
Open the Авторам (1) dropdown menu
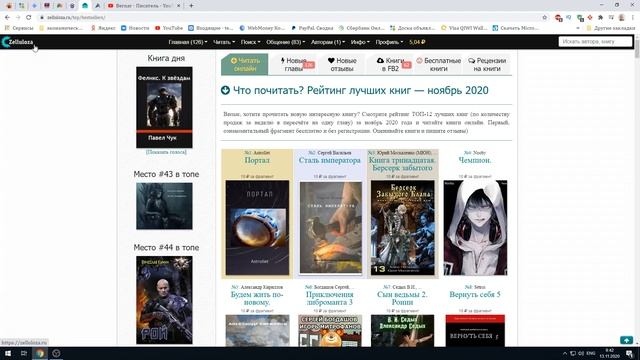328,42
